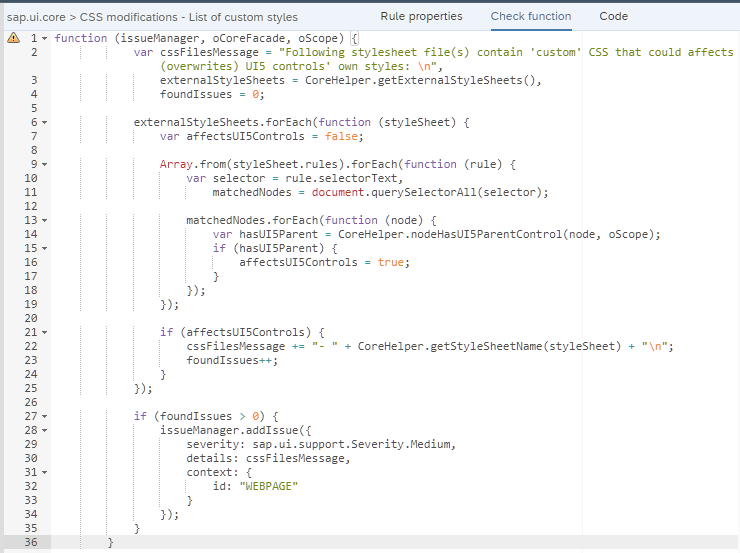
Task: Collapse the issueManager.addIssue block at line 28
Action: pyautogui.click(x=45, y=430)
